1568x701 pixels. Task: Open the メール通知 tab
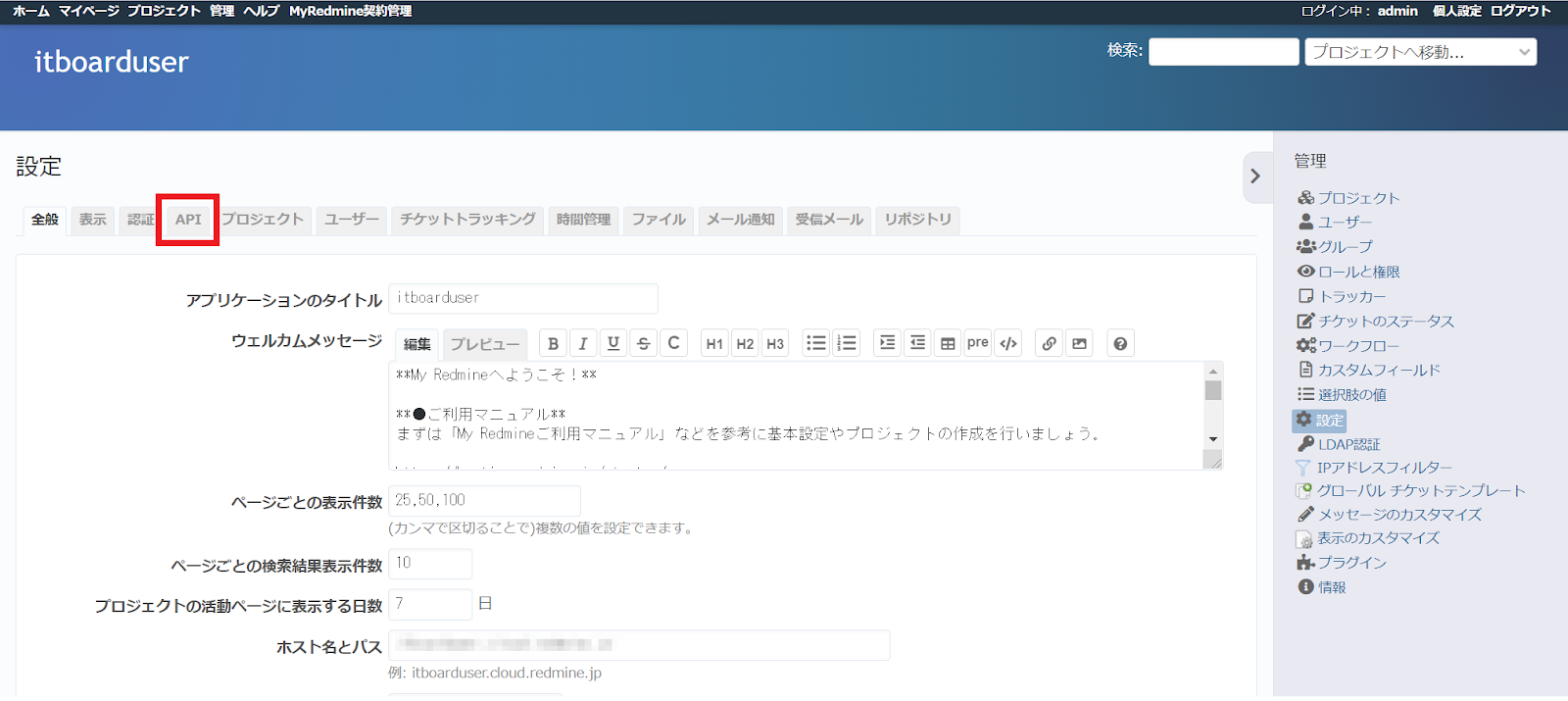[x=741, y=220]
